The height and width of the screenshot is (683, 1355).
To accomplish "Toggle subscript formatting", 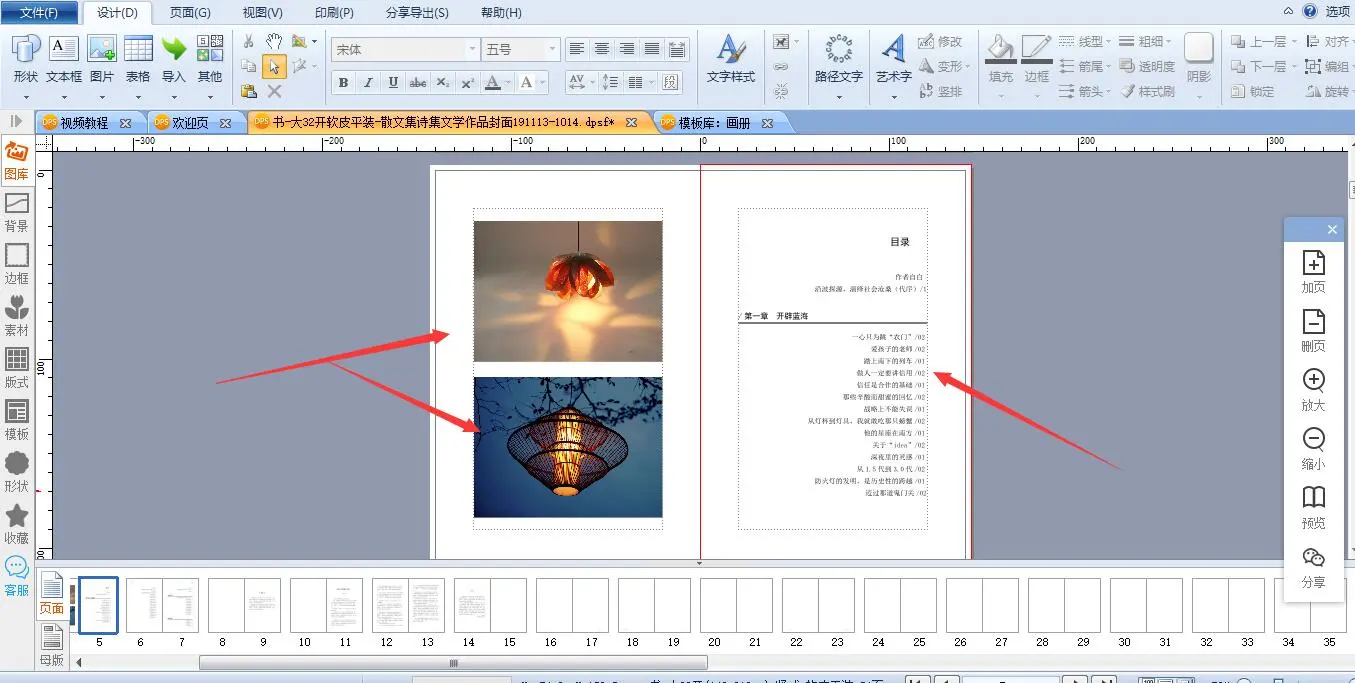I will [443, 83].
